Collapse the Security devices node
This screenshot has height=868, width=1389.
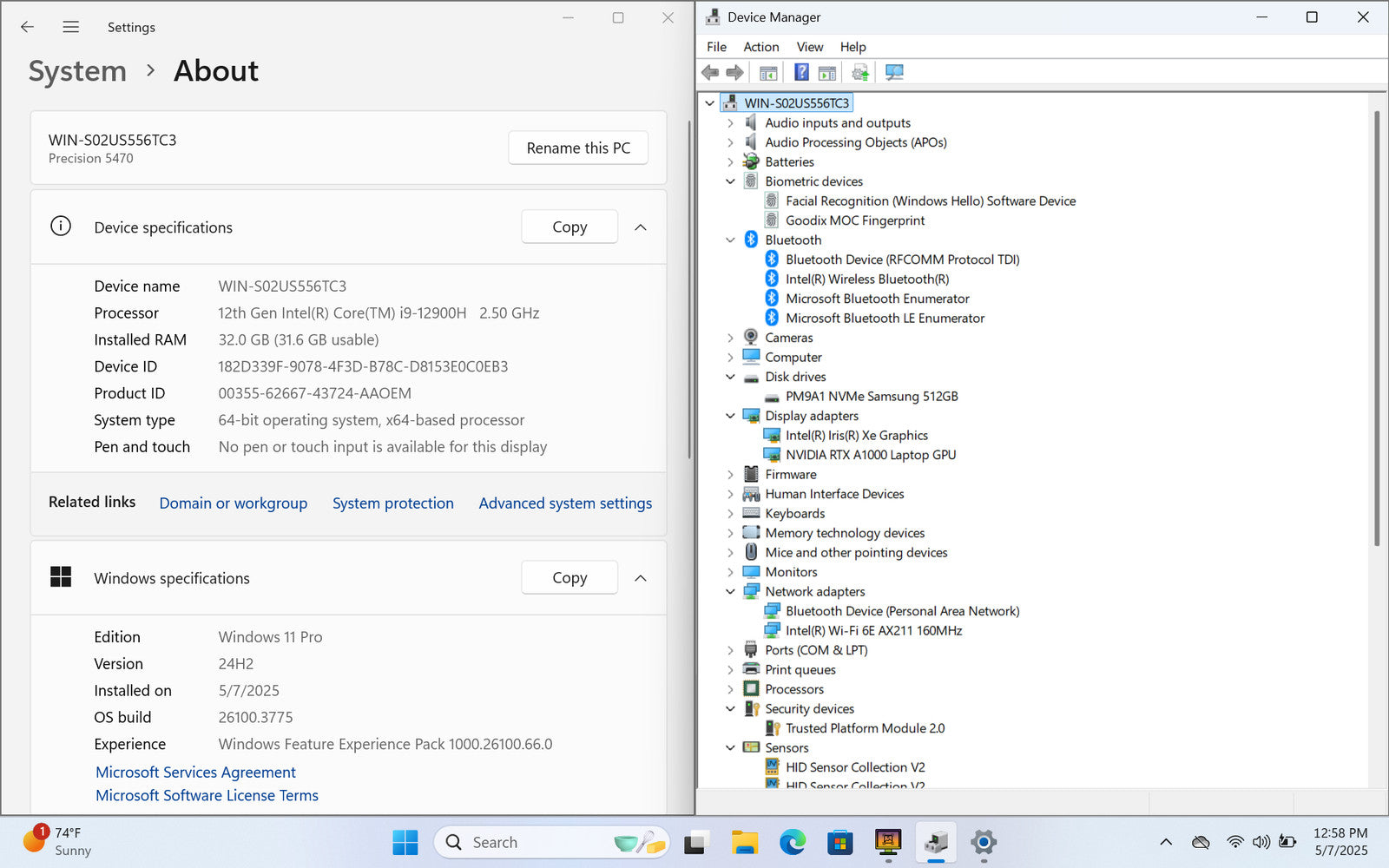(x=730, y=709)
